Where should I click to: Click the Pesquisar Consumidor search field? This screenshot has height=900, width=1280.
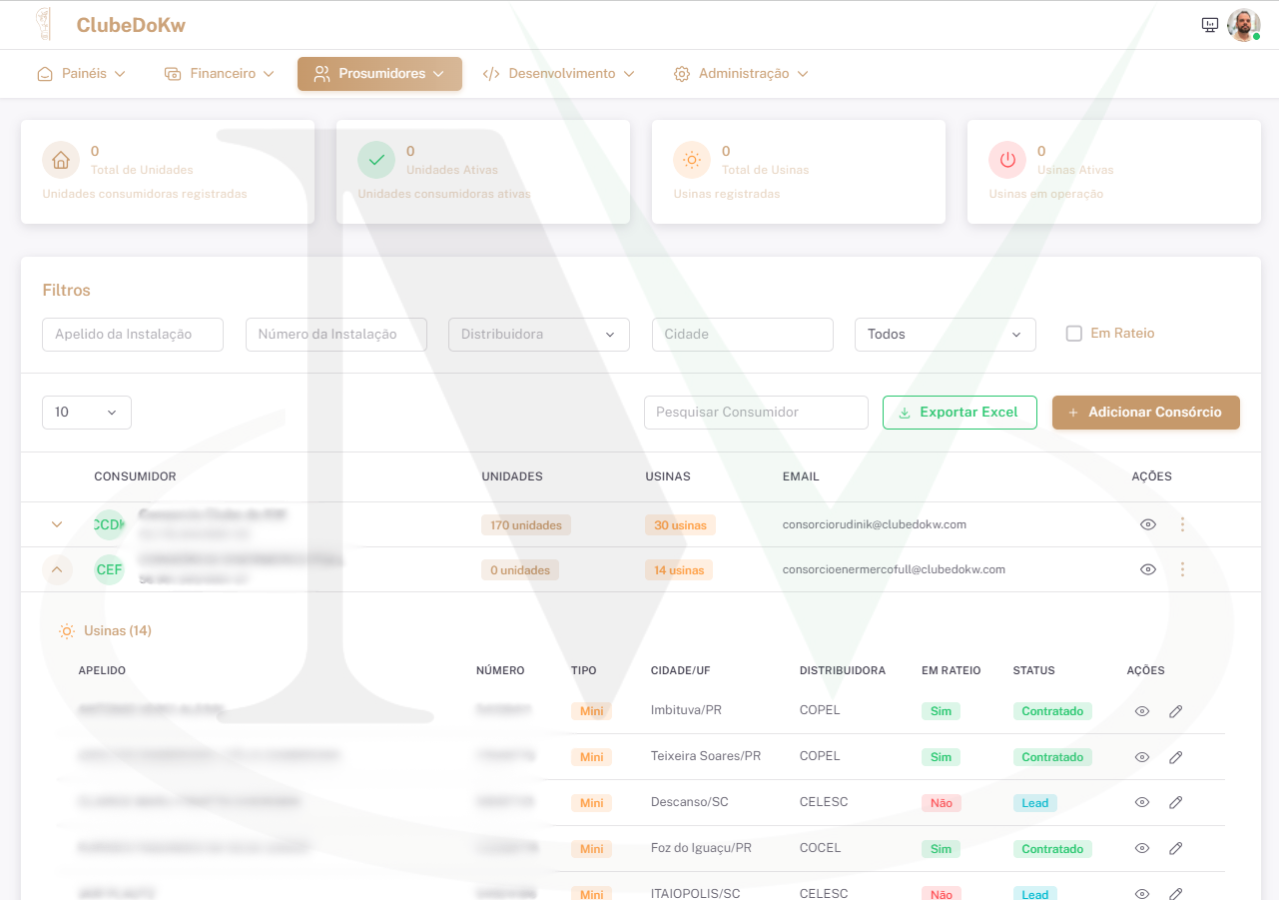(x=755, y=413)
